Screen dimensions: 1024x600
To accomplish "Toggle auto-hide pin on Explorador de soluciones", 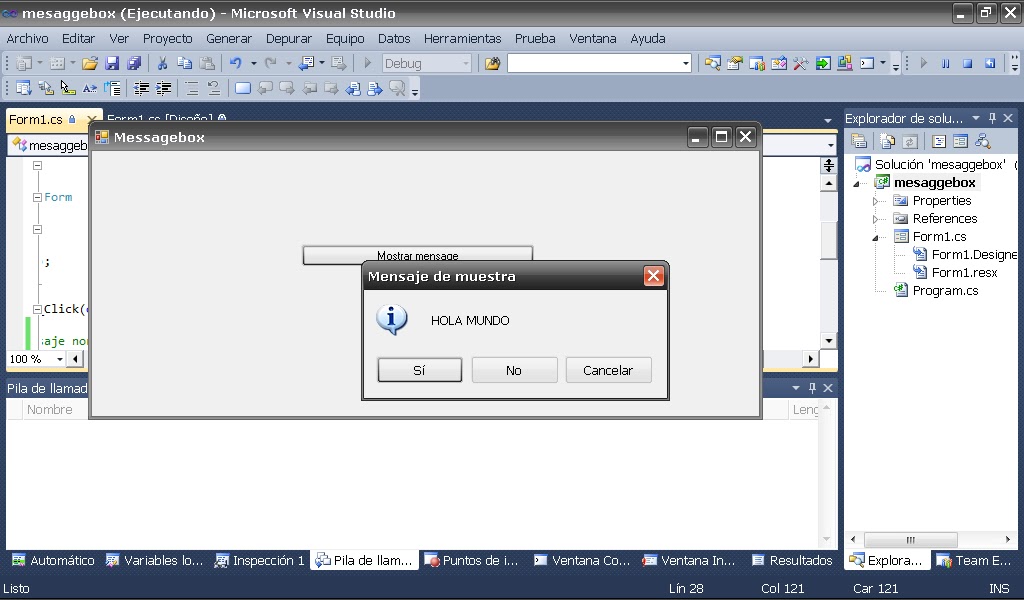I will [993, 117].
